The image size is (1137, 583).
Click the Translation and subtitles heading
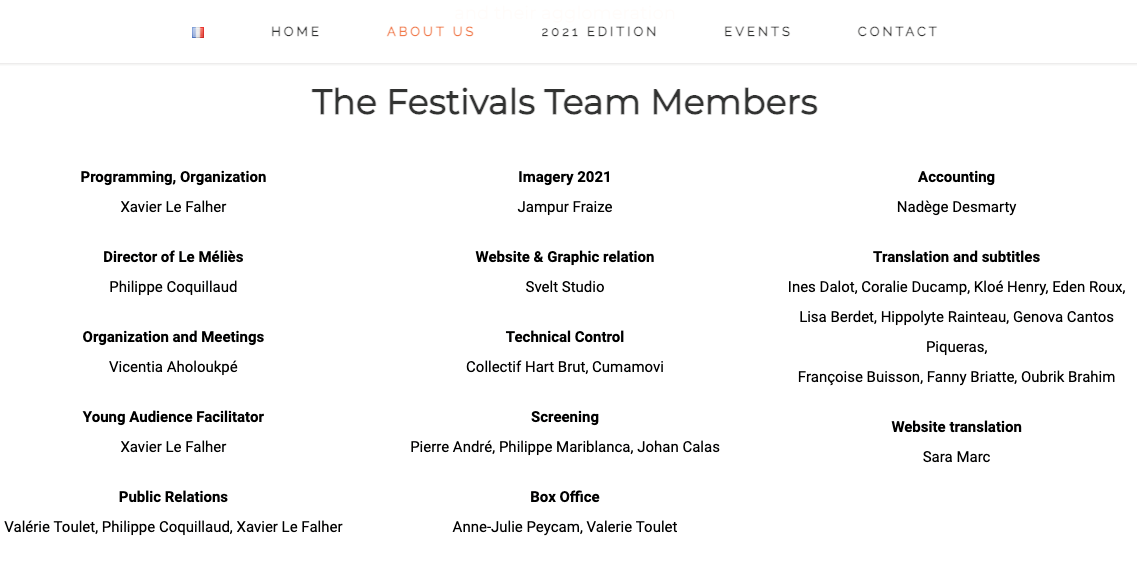pyautogui.click(x=956, y=257)
